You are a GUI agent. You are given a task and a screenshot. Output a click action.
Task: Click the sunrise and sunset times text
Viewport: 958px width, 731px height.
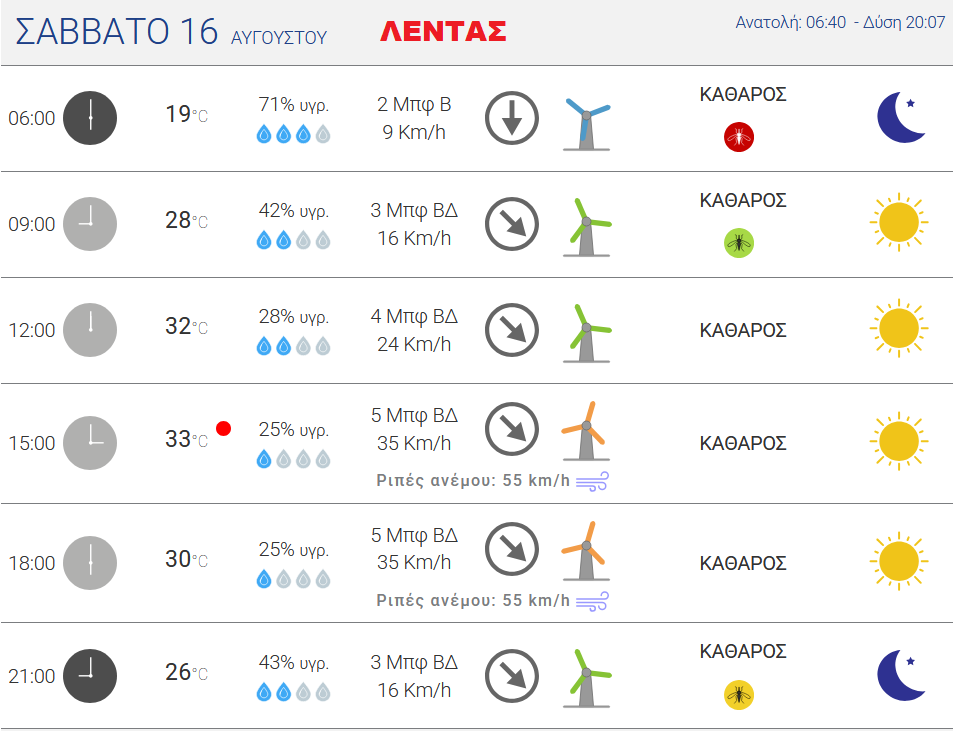click(840, 23)
